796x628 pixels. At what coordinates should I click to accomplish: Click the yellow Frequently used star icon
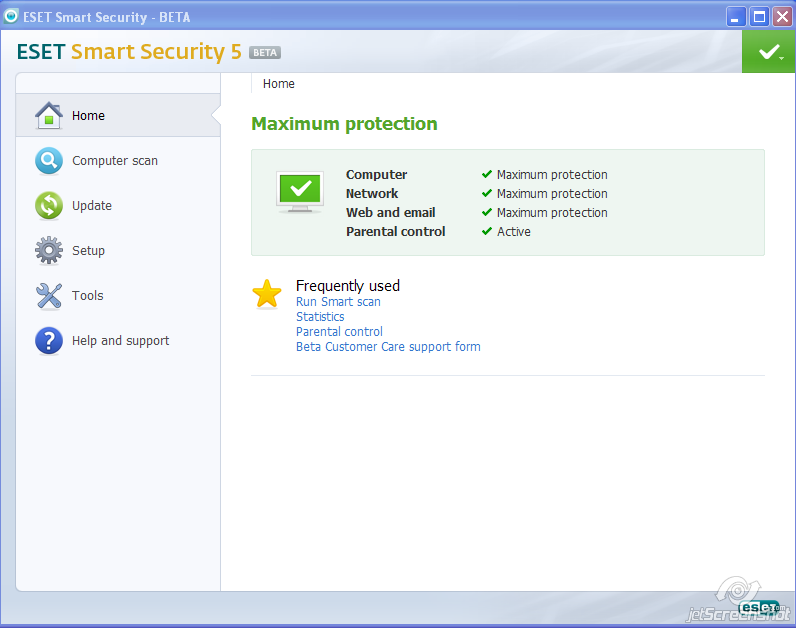pos(267,294)
